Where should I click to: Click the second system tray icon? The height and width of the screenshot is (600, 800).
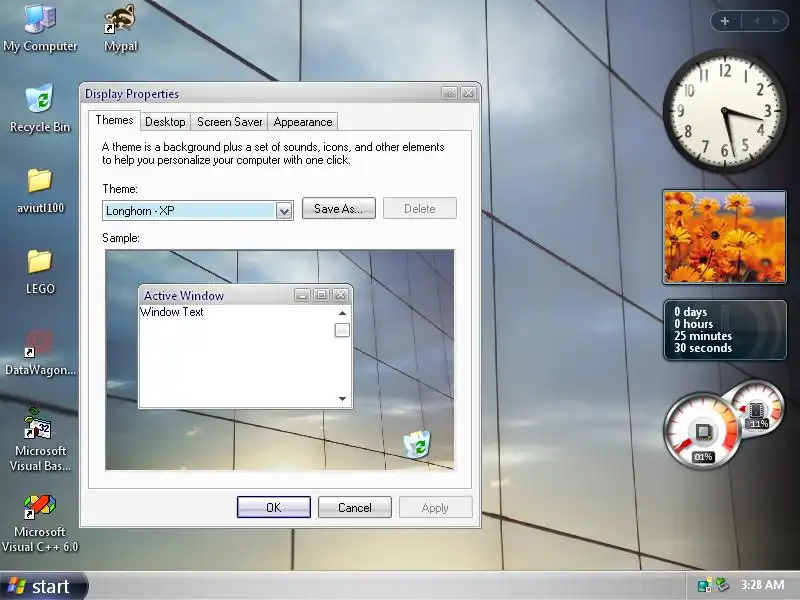tap(722, 585)
